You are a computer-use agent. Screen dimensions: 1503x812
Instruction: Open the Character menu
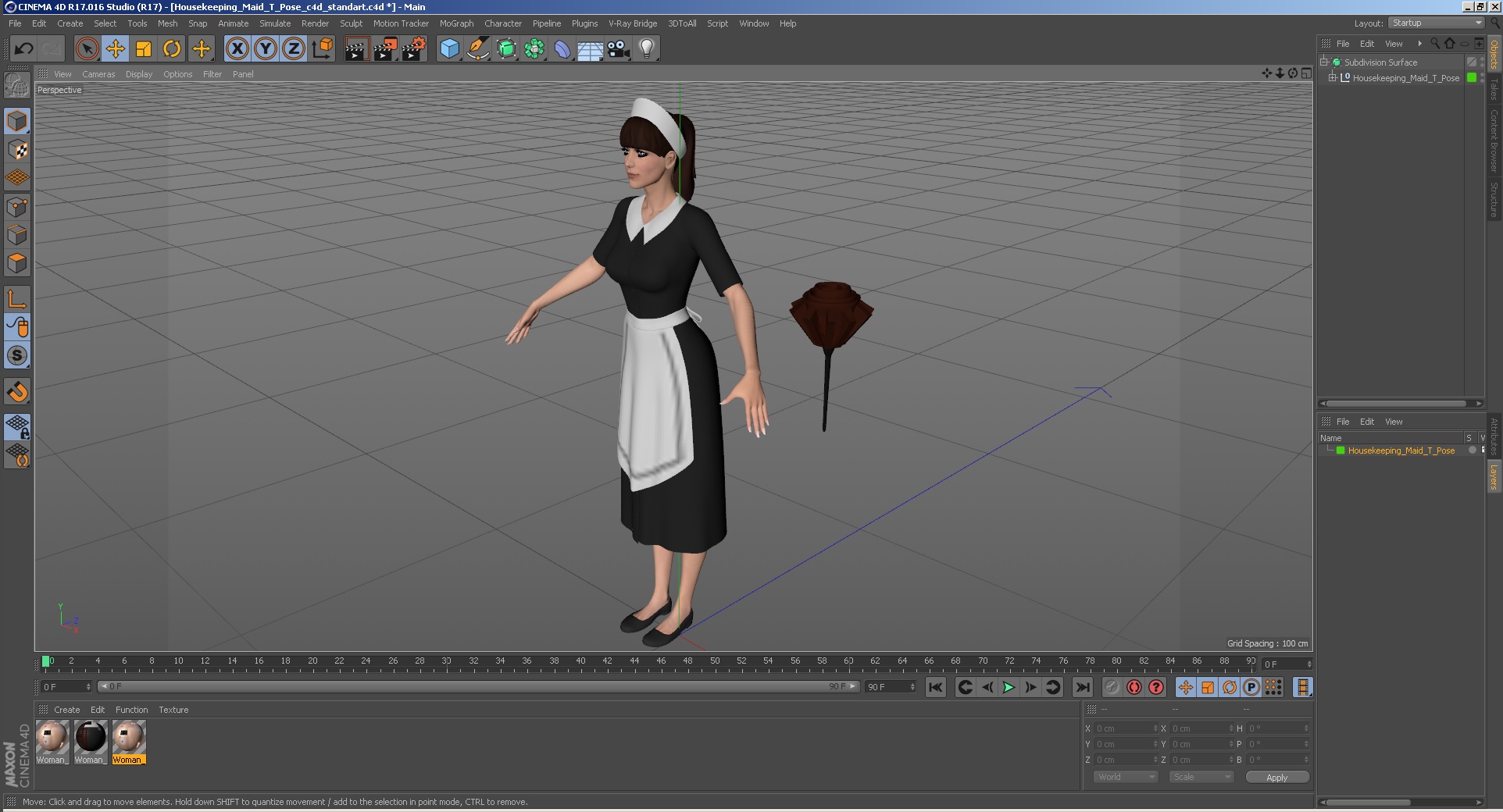(502, 23)
